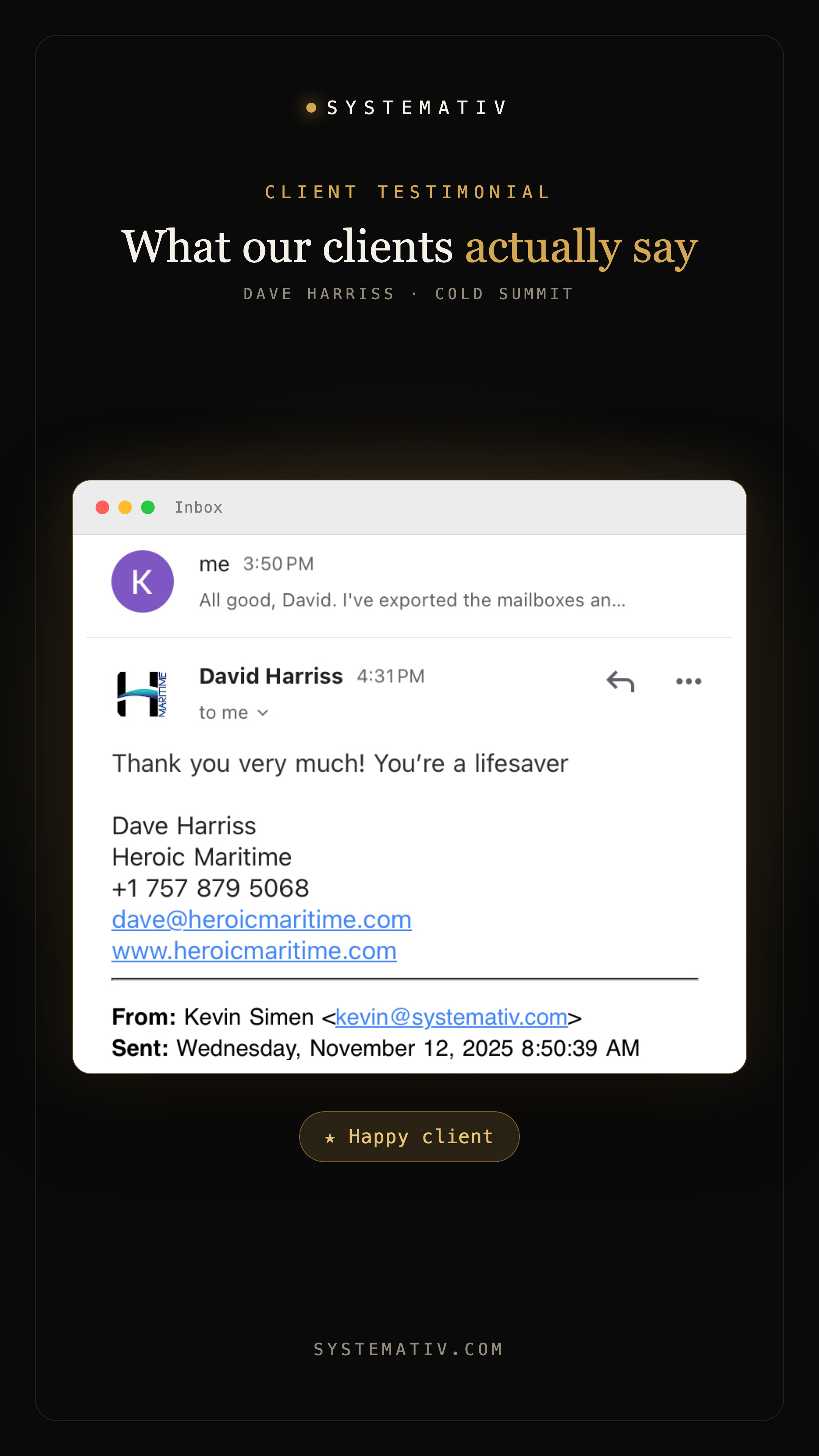Click the 'All good, David' message preview

(413, 600)
